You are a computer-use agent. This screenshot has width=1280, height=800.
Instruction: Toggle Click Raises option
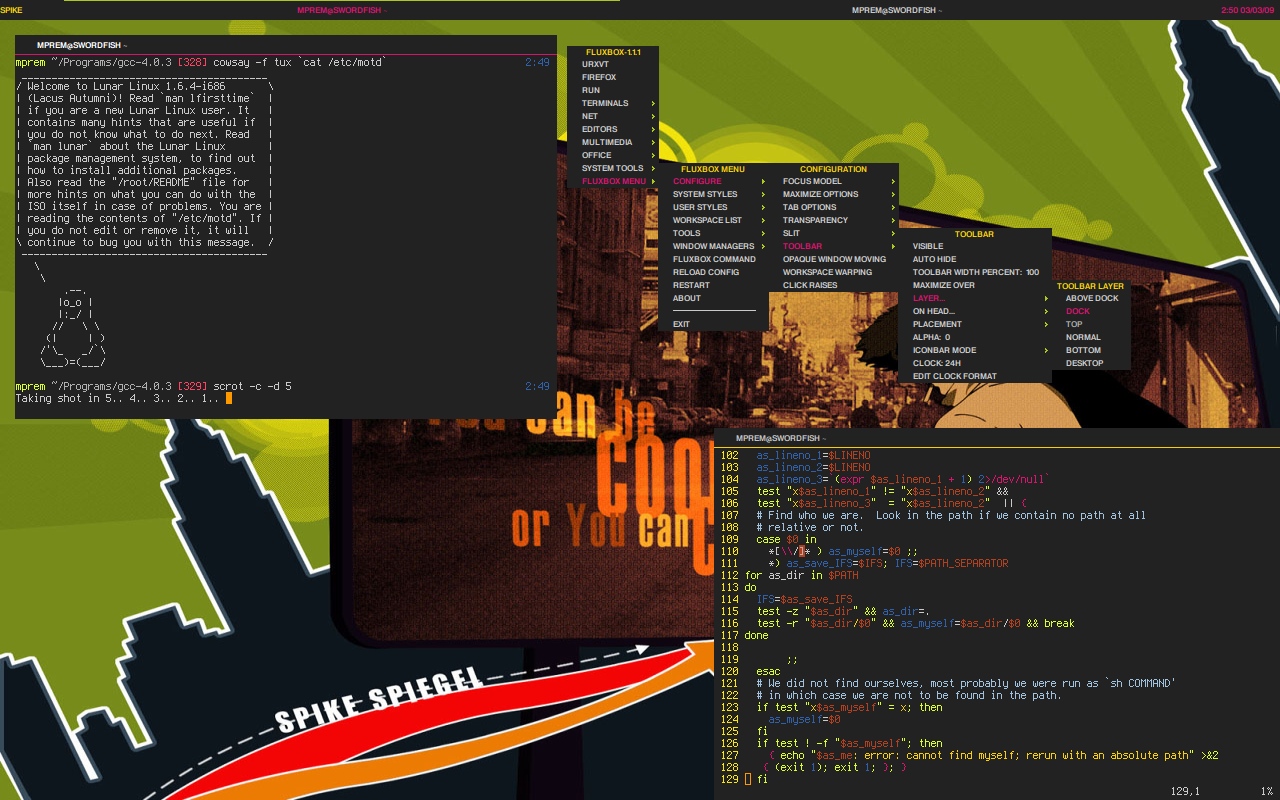coord(834,285)
